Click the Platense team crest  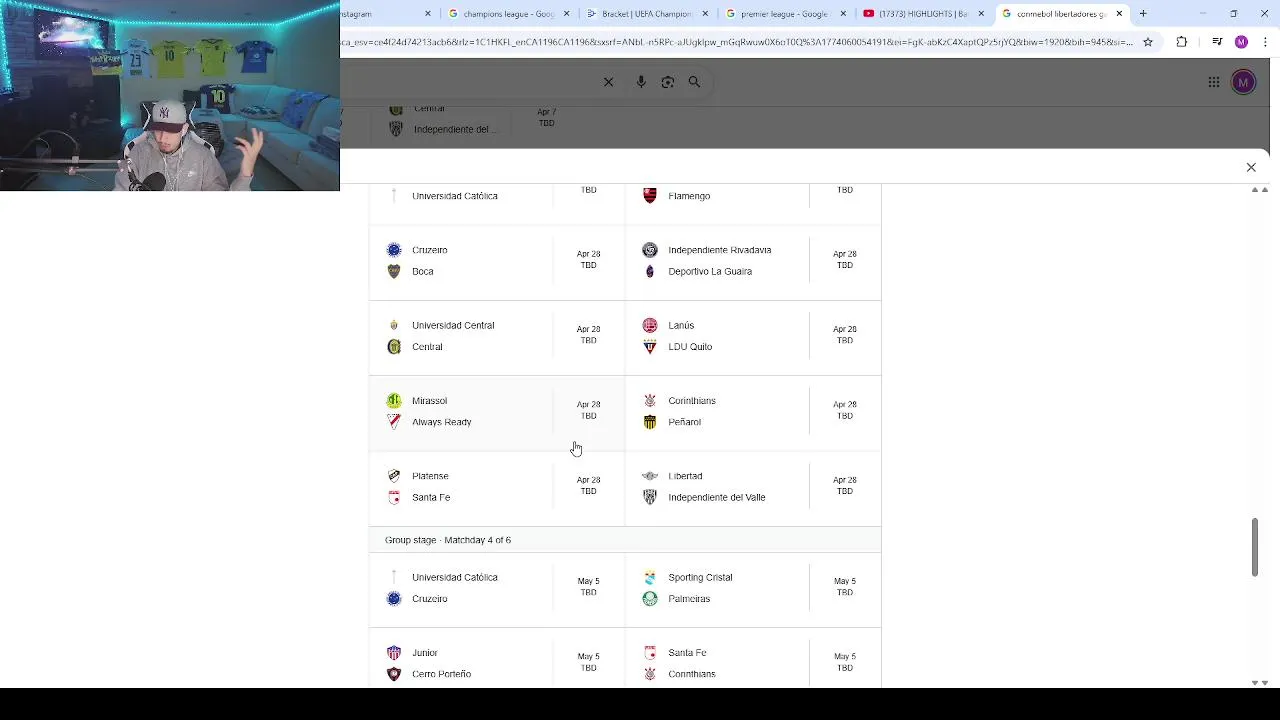click(394, 476)
